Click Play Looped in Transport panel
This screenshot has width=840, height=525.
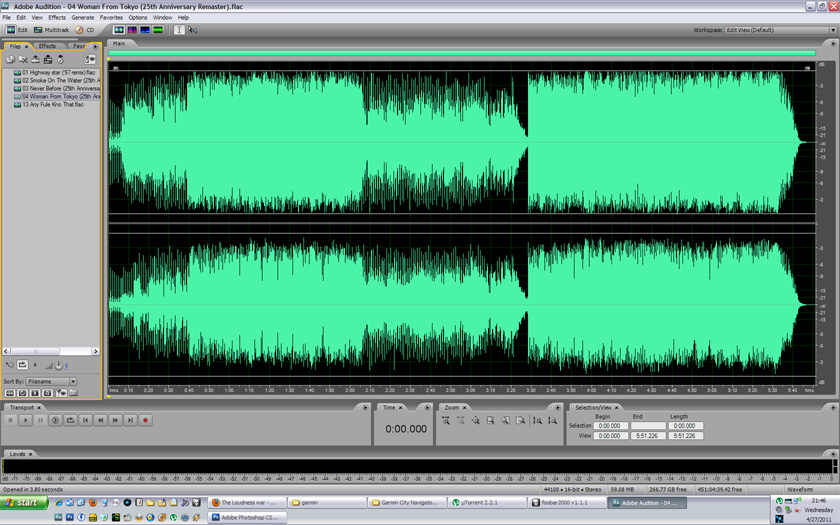[x=70, y=421]
